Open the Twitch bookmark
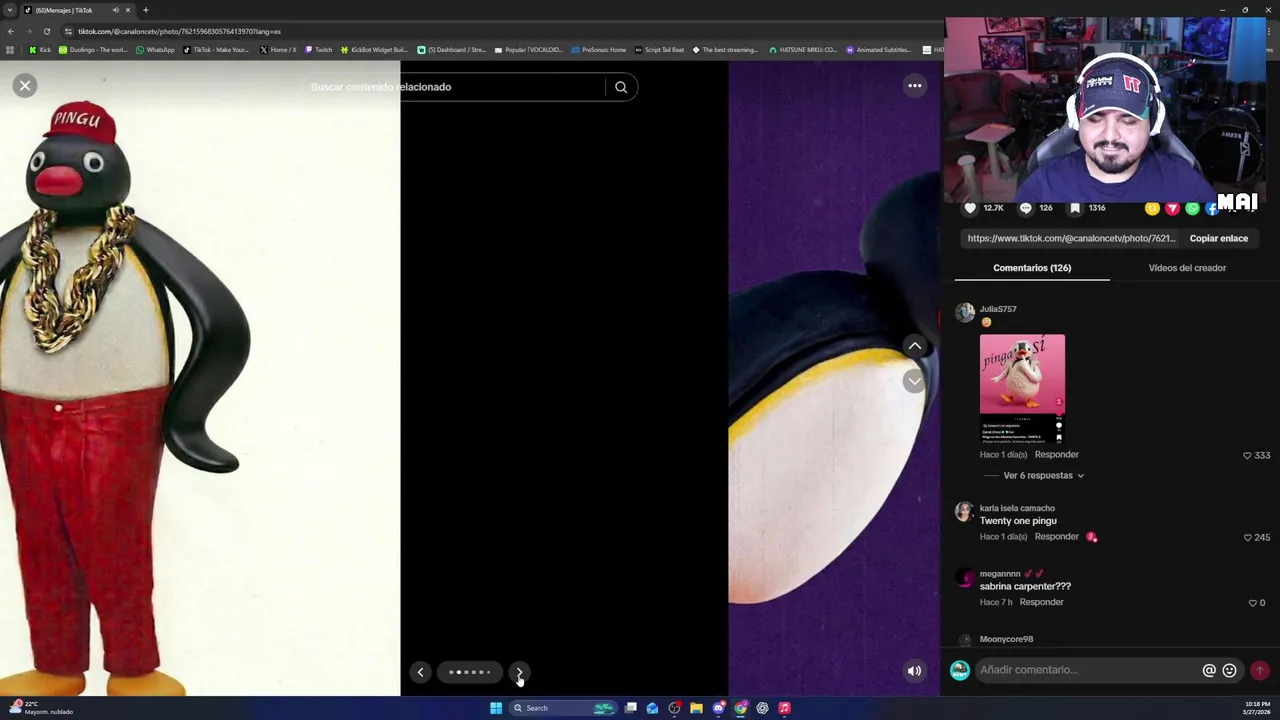The height and width of the screenshot is (720, 1280). [319, 50]
